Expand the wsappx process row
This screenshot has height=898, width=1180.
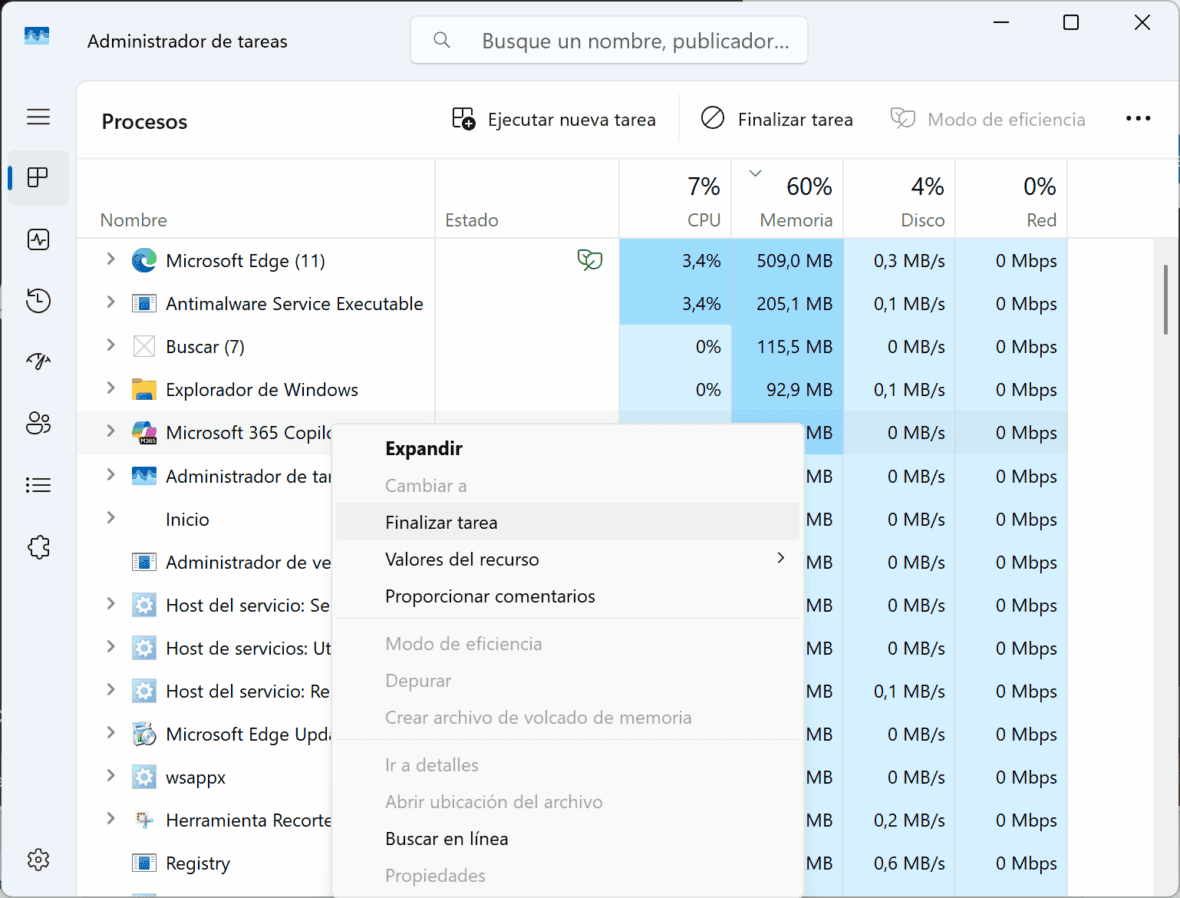click(111, 775)
